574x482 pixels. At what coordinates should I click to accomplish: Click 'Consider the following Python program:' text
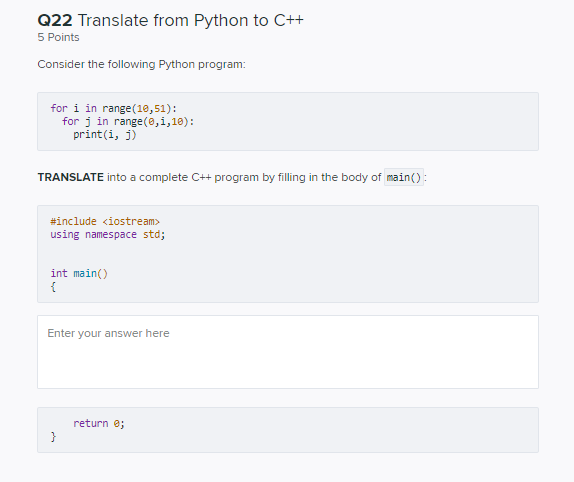pos(141,64)
